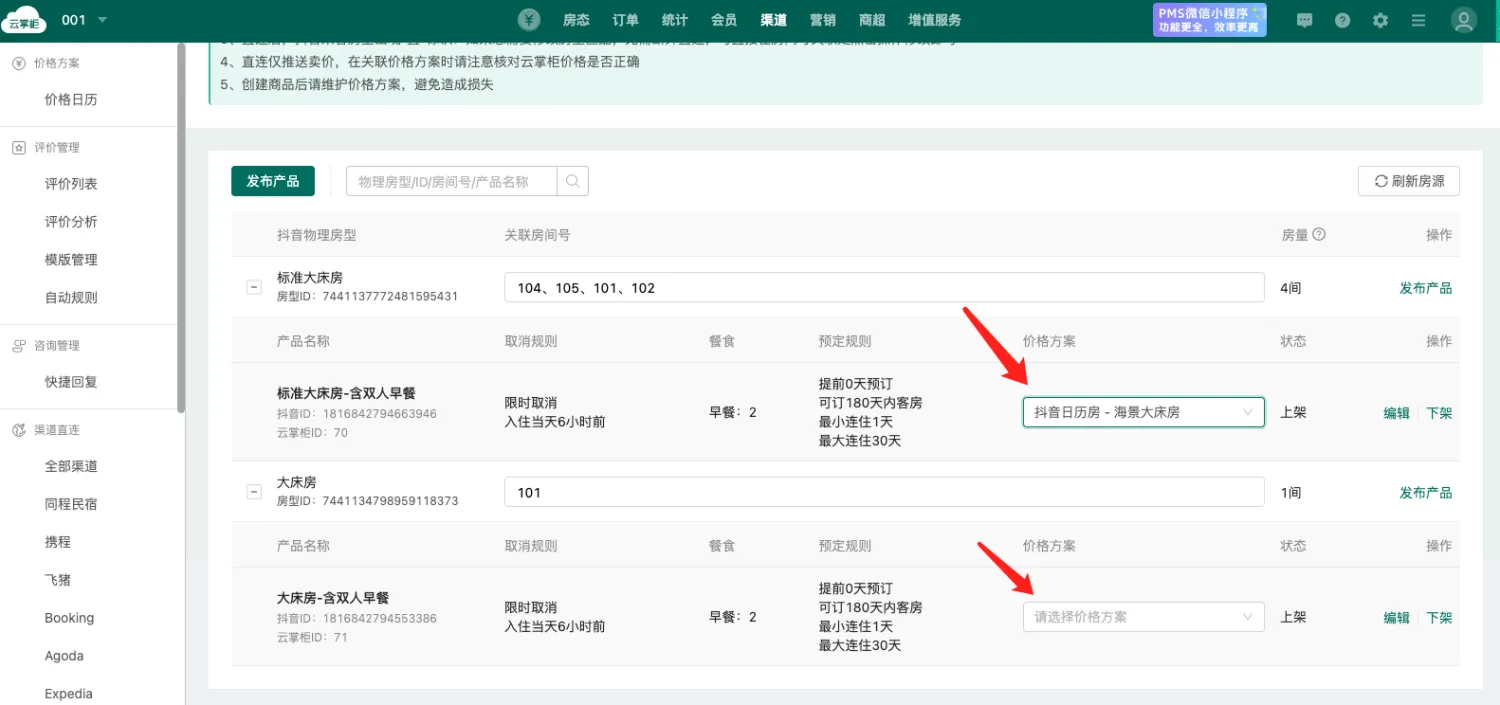Open the user profile avatar

pyautogui.click(x=1464, y=20)
